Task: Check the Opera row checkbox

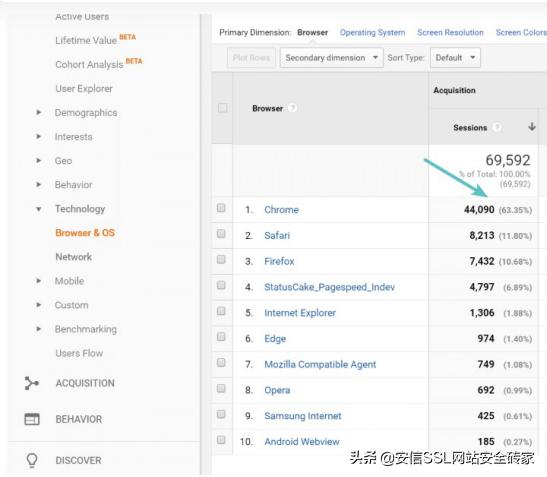Action: tap(221, 388)
